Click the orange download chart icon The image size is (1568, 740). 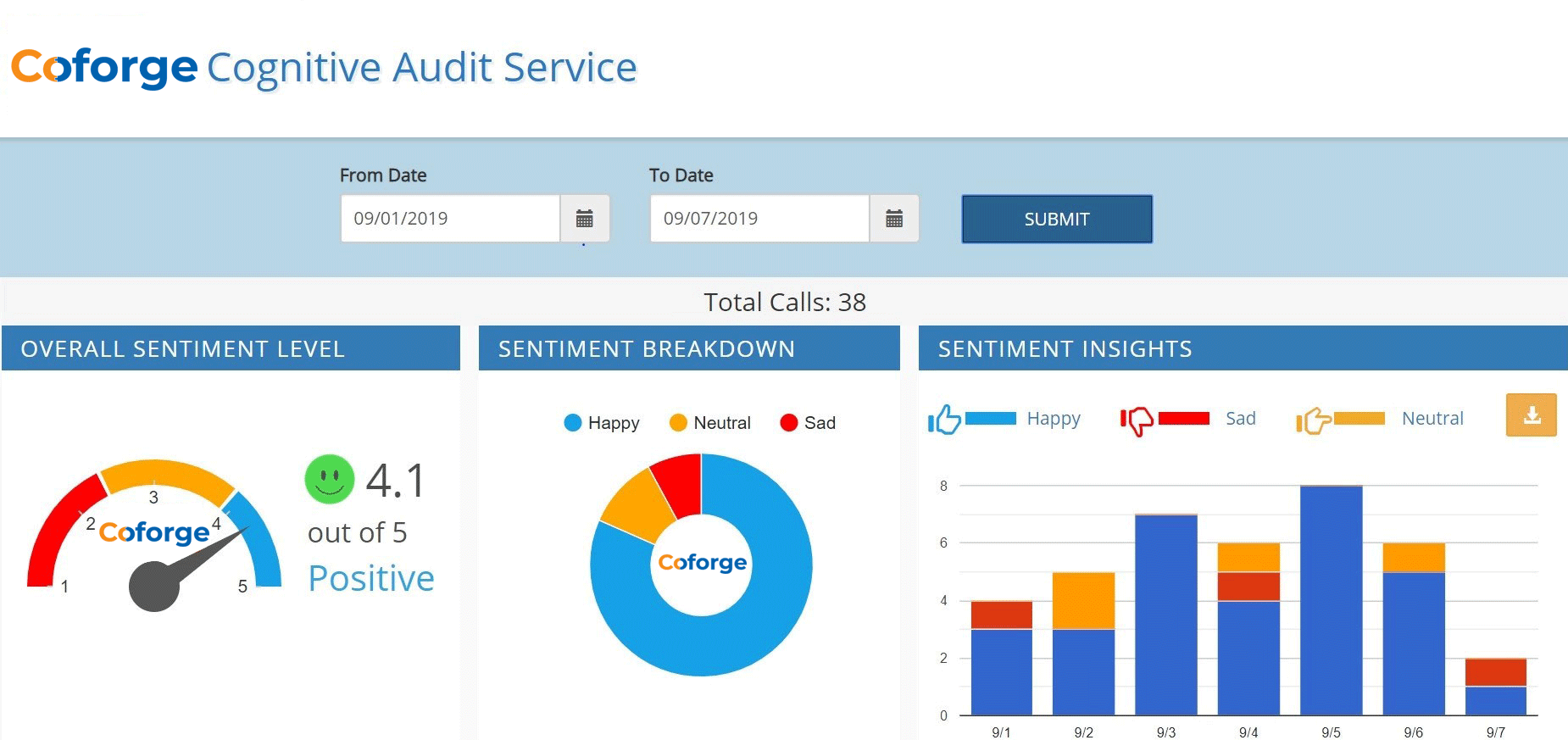tap(1531, 415)
